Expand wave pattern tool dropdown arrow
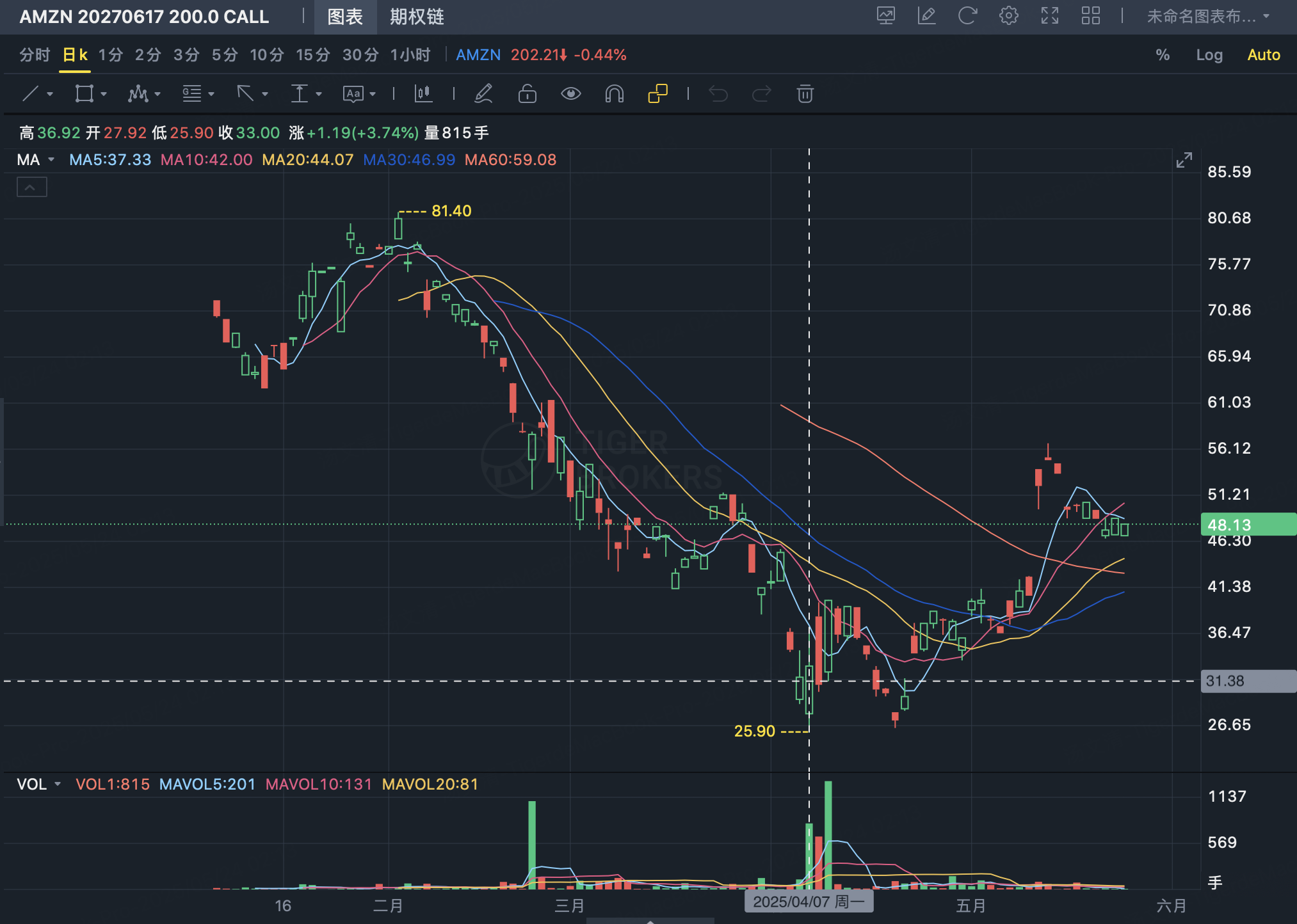The height and width of the screenshot is (924, 1297). point(157,95)
